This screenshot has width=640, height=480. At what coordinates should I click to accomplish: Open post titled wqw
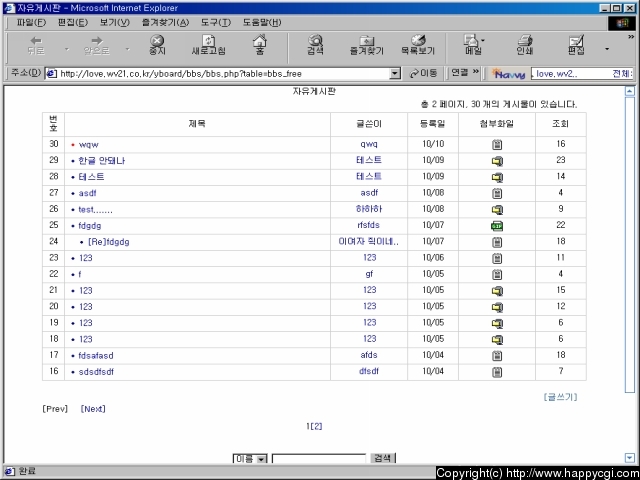point(89,144)
